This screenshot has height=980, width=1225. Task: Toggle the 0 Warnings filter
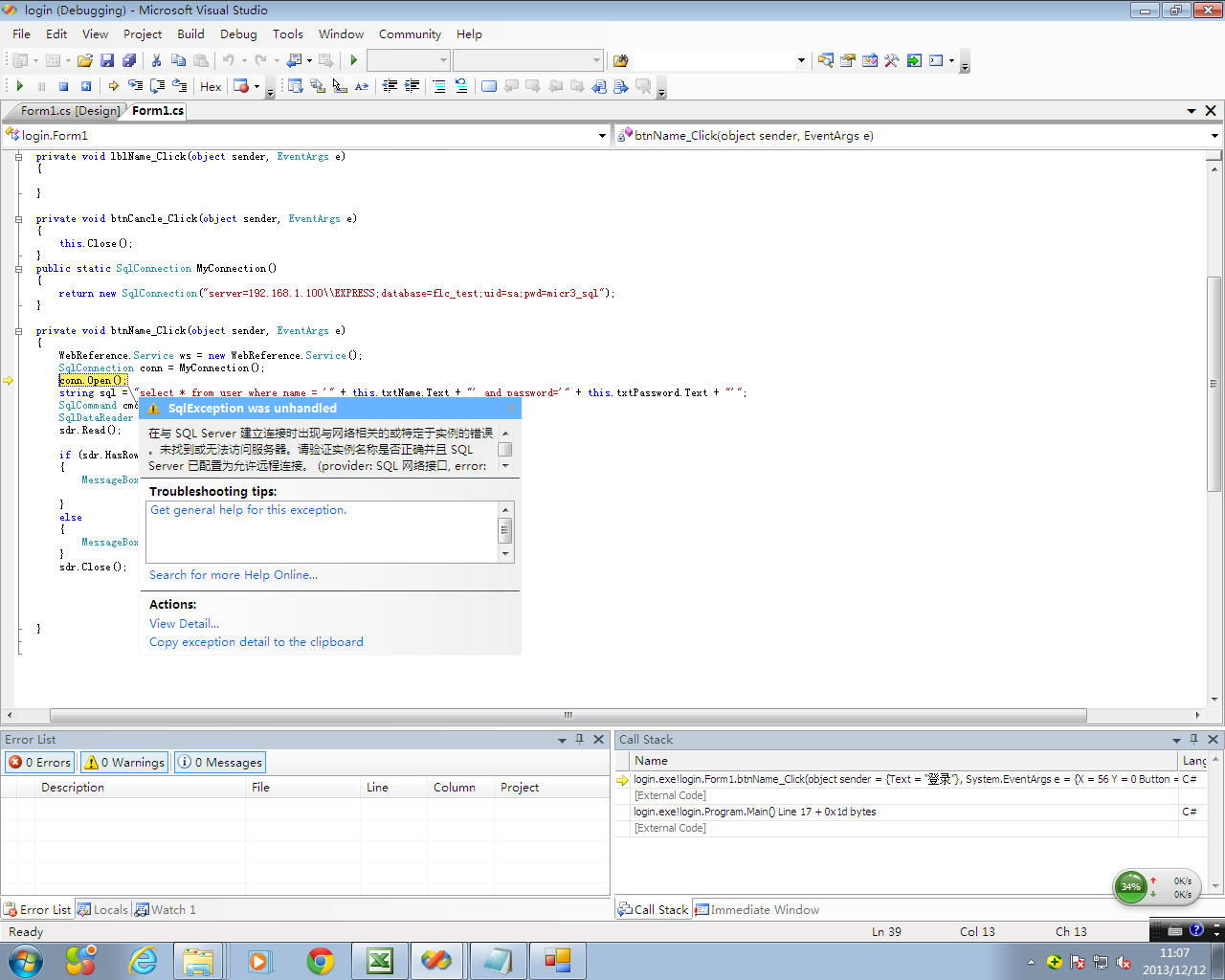[x=124, y=763]
